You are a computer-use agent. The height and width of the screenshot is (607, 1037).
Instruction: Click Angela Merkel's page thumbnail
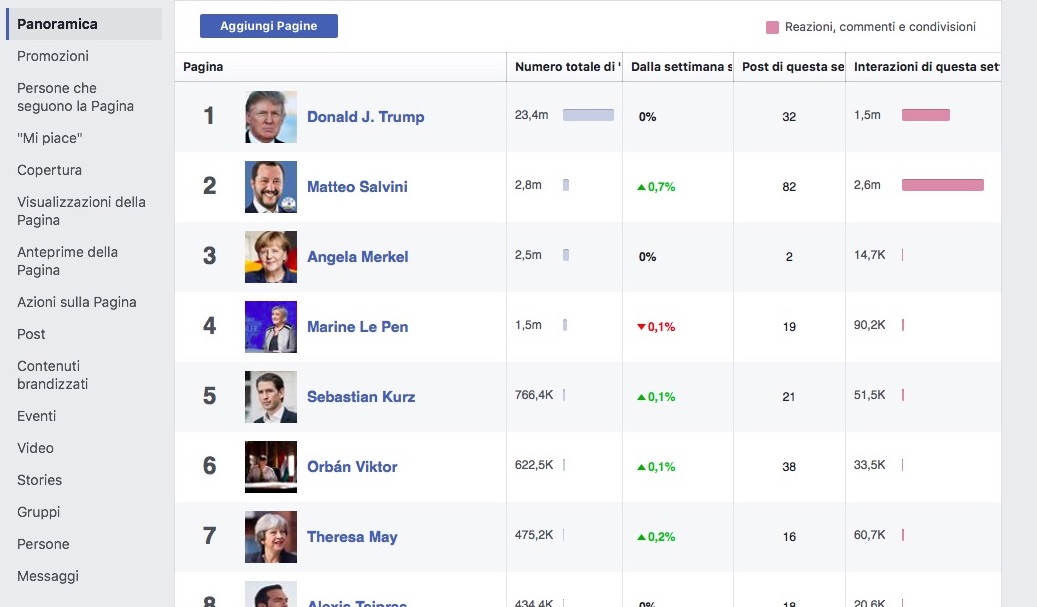point(270,257)
